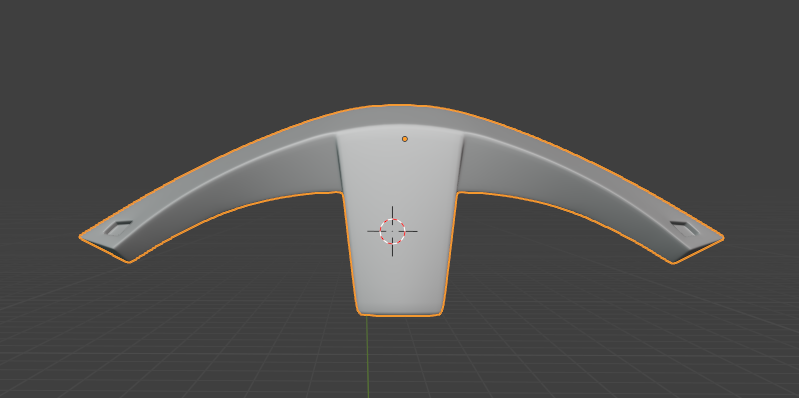Screen dimensions: 799x398
Task: Click the corner where right arm meets central tab
Action: (x=458, y=193)
